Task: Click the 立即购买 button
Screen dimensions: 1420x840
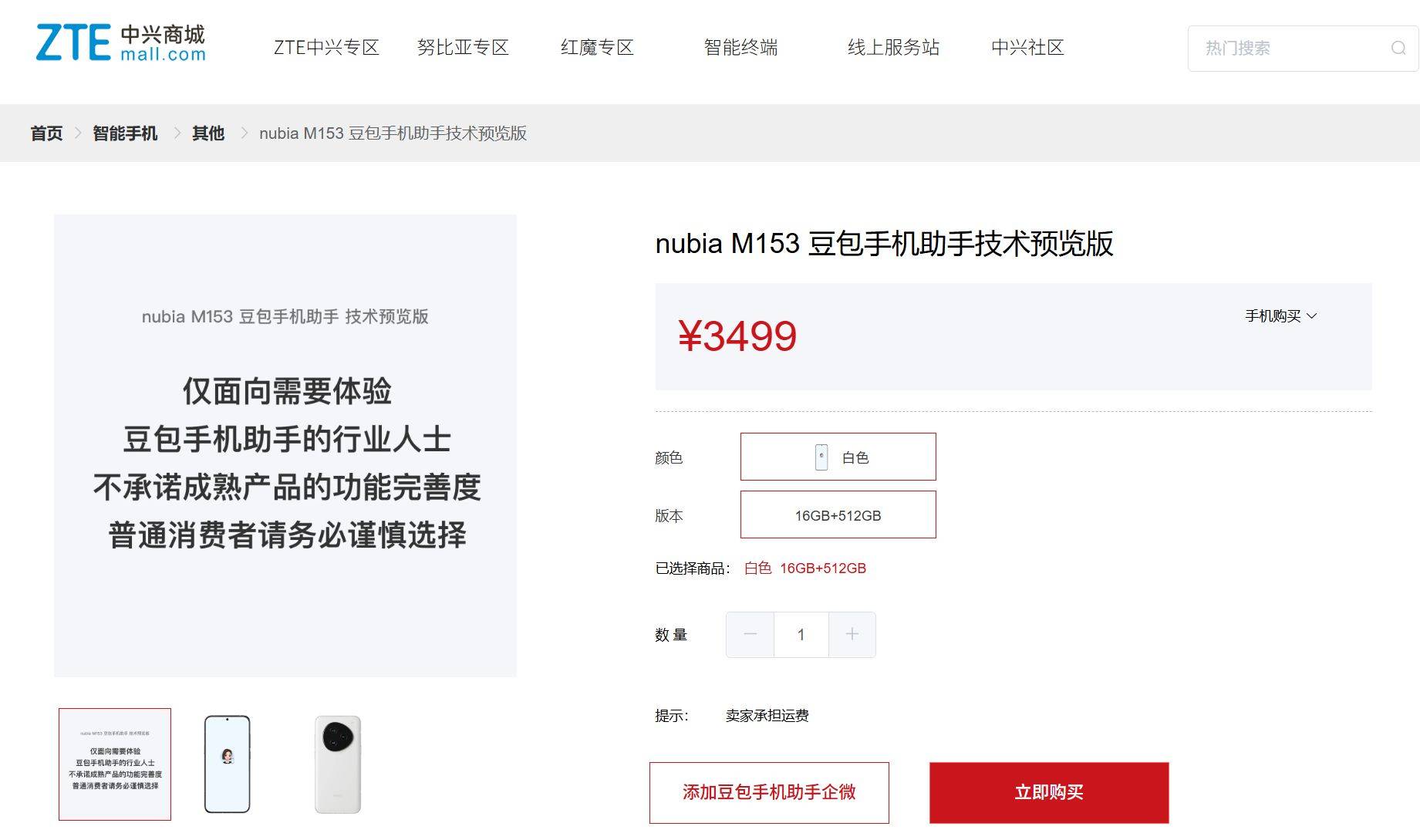Action: pyautogui.click(x=1048, y=792)
